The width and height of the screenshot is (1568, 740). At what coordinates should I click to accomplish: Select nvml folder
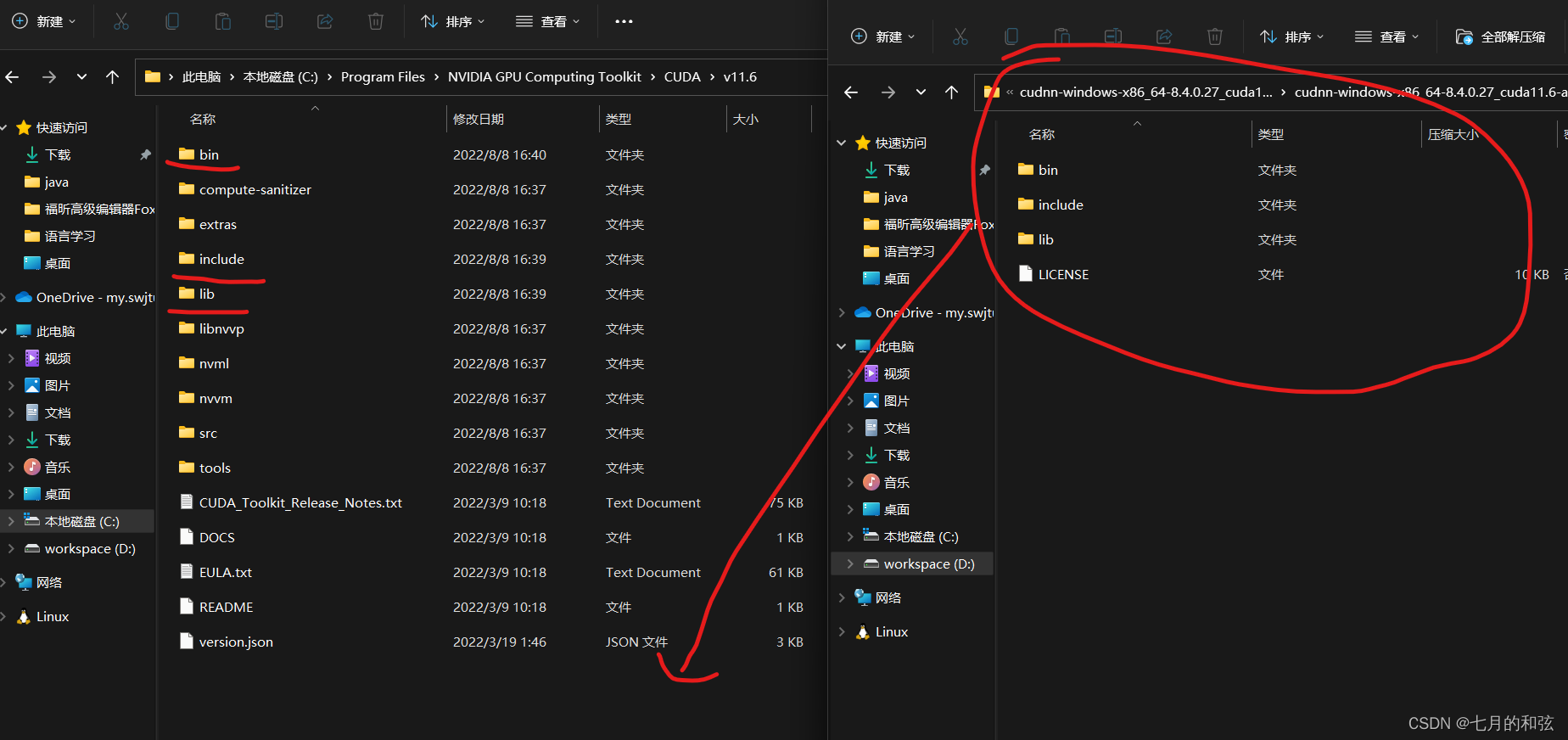point(214,363)
